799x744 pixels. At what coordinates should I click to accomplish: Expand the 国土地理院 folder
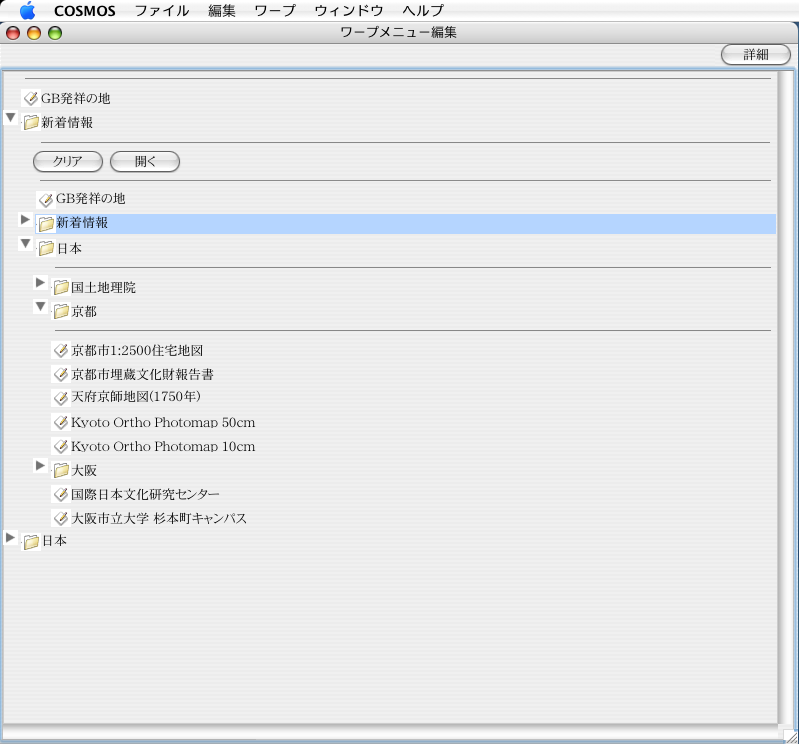tap(40, 282)
